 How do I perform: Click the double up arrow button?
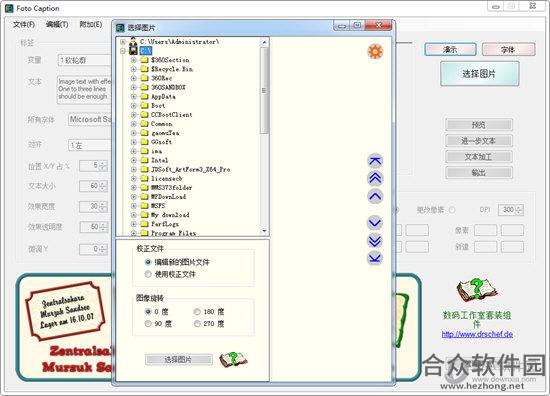[x=375, y=178]
